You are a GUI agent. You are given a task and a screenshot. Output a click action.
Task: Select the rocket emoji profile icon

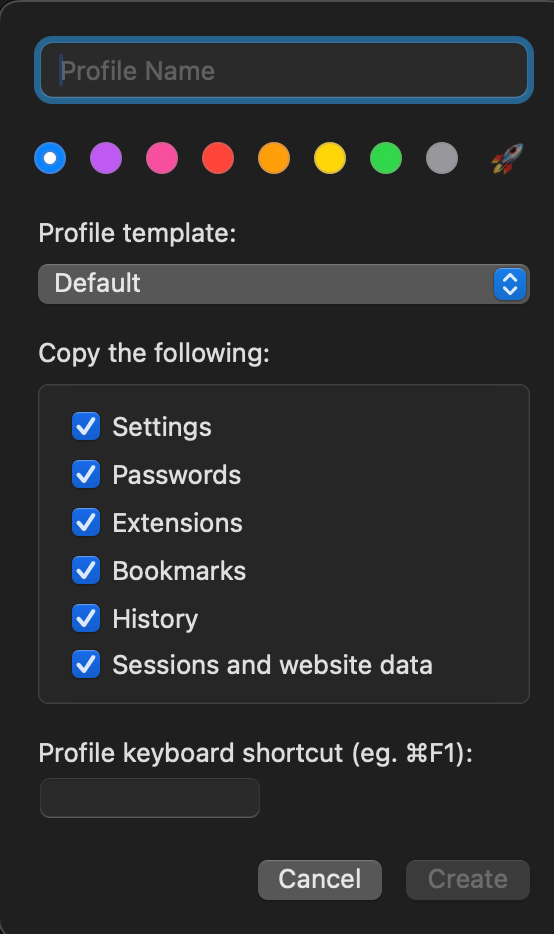point(507,158)
